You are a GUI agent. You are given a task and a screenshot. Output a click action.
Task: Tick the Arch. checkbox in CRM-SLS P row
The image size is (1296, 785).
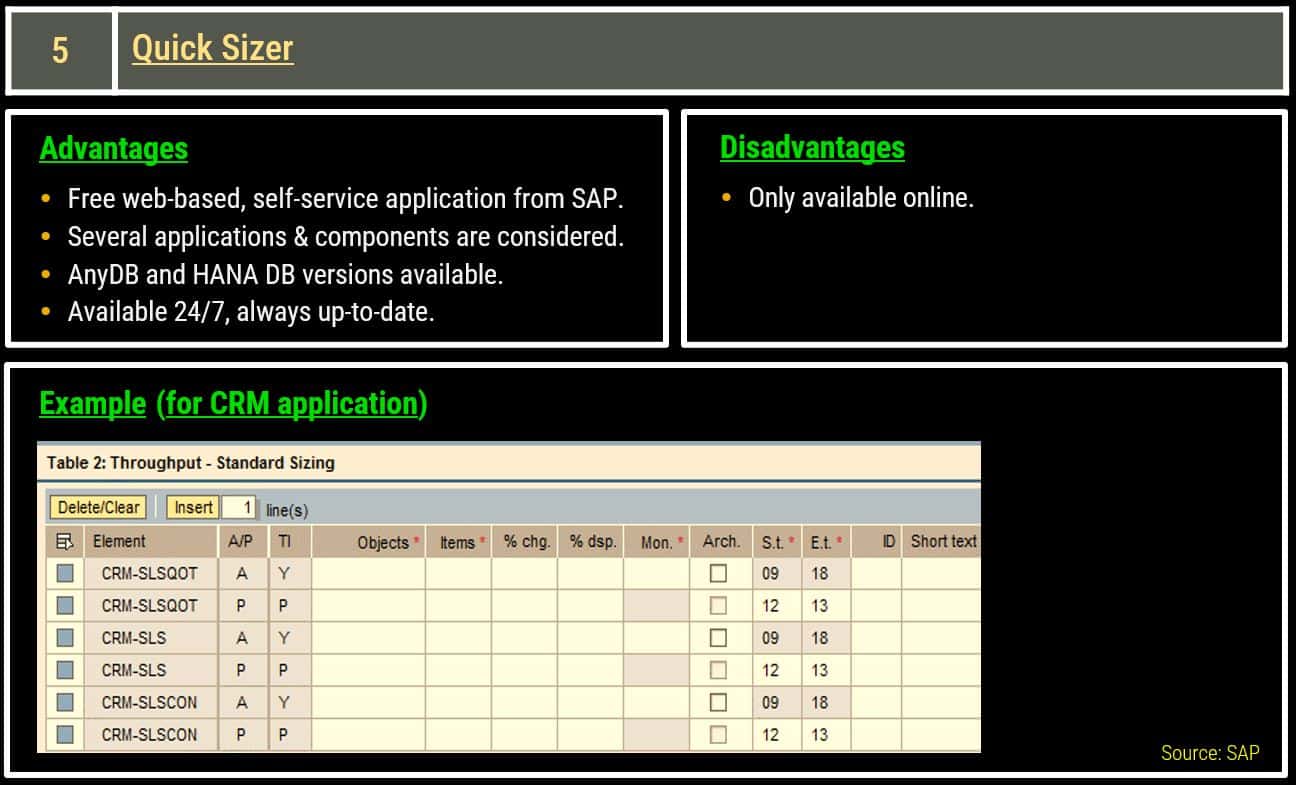click(x=718, y=670)
